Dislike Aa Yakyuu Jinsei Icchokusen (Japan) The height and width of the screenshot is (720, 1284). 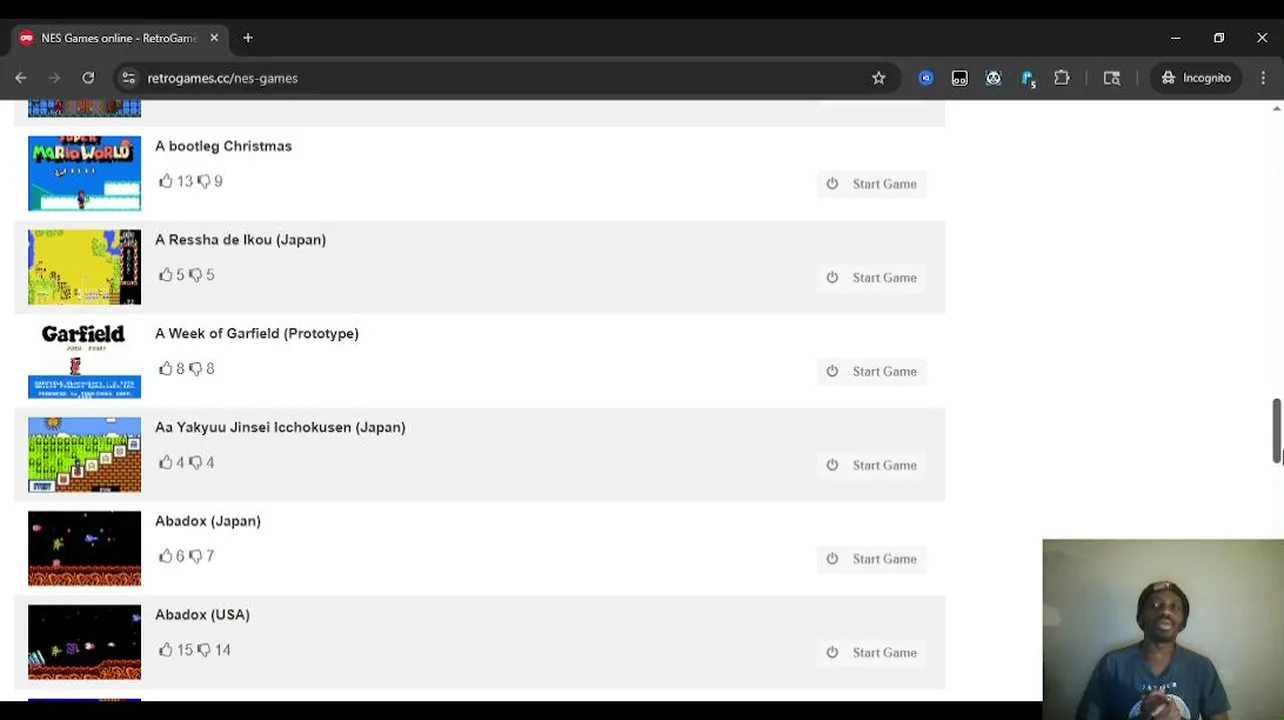point(195,463)
